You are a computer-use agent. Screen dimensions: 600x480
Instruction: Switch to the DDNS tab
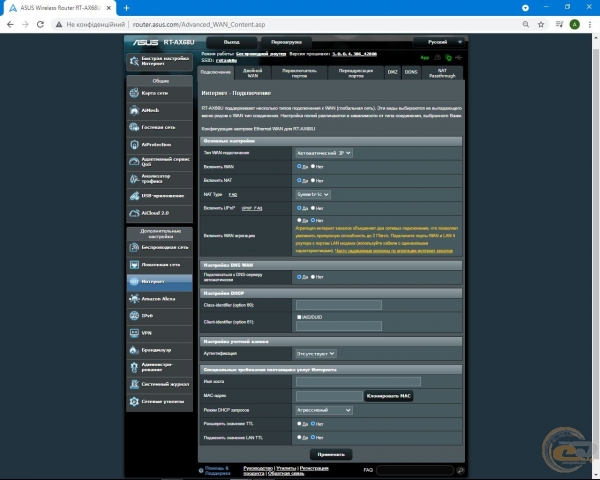point(411,72)
